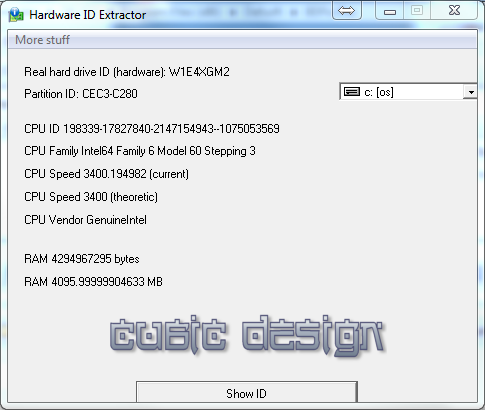Click the Real hard drive ID label
Image resolution: width=485 pixels, height=410 pixels.
click(x=127, y=72)
